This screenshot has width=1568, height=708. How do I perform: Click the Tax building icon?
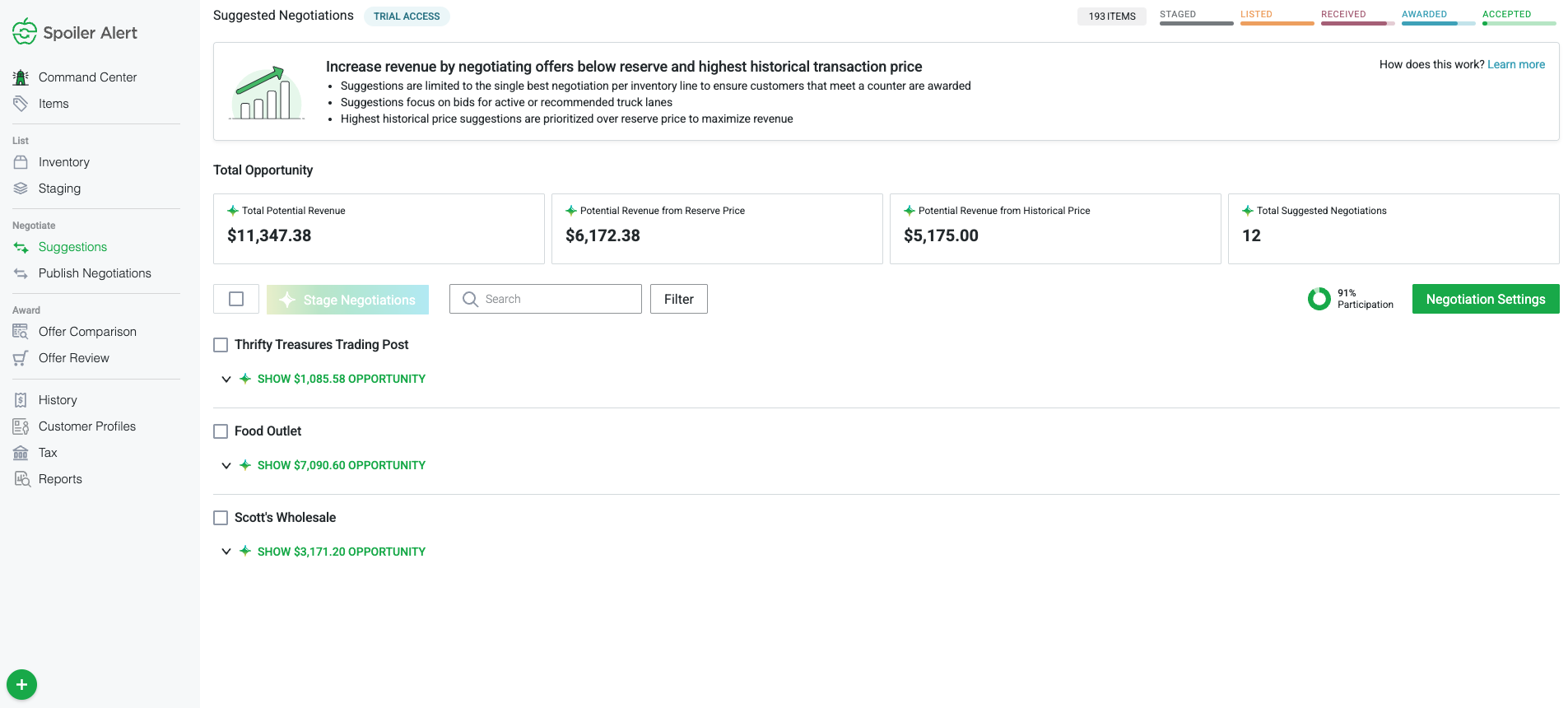coord(21,453)
